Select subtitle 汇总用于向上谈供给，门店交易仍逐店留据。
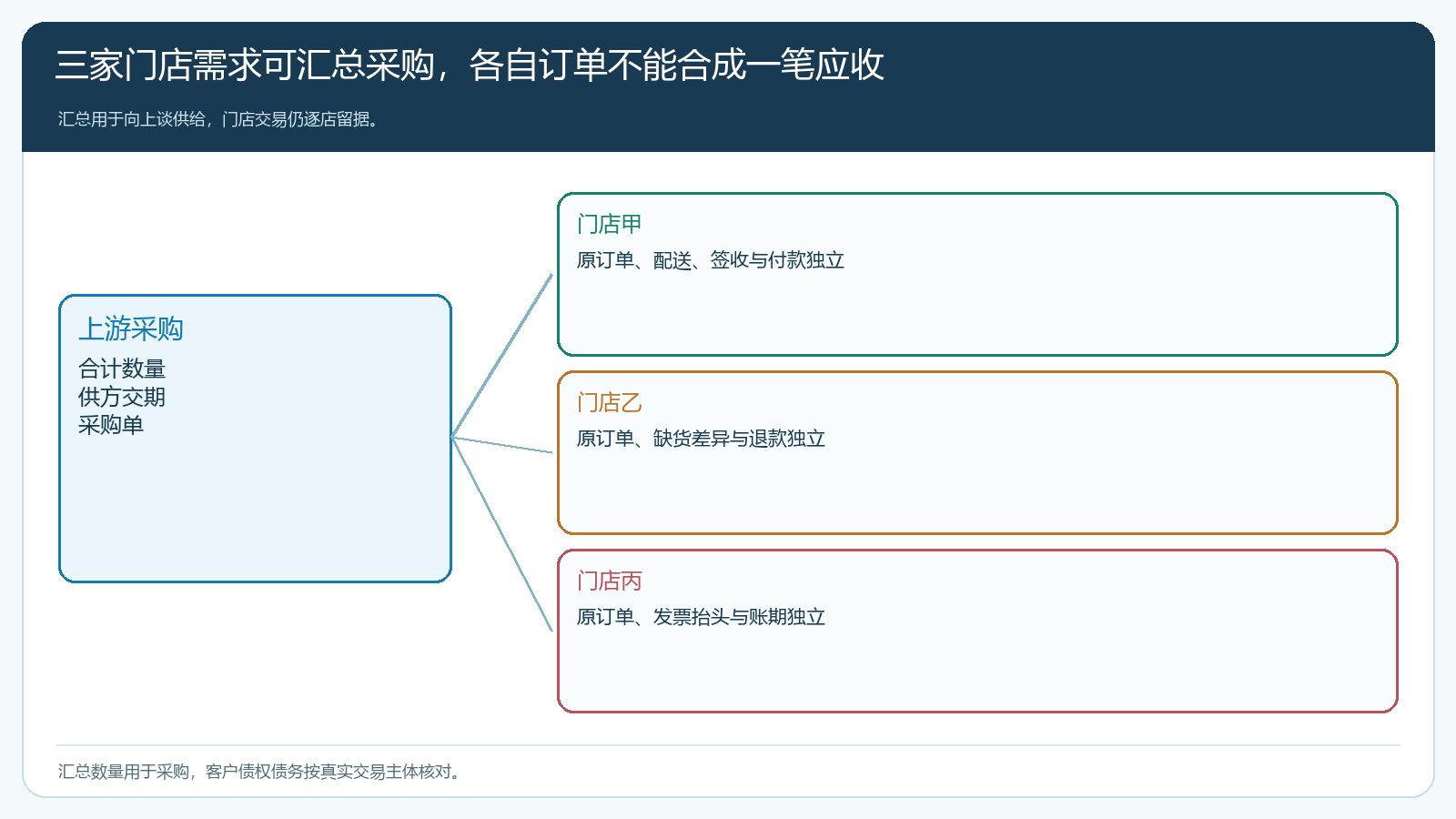The width and height of the screenshot is (1456, 819). click(x=218, y=119)
